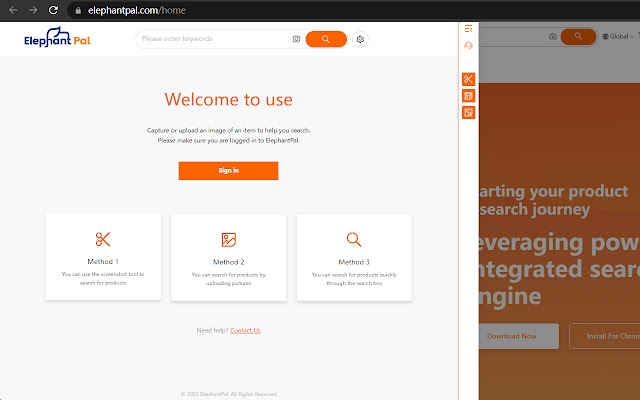Click the orange image search icon in the sidebar
640x400 pixels.
[469, 113]
